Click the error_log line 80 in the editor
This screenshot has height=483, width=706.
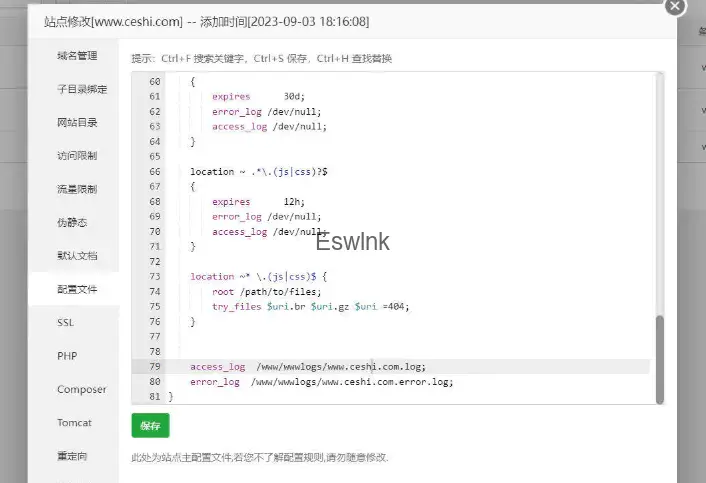(x=321, y=382)
